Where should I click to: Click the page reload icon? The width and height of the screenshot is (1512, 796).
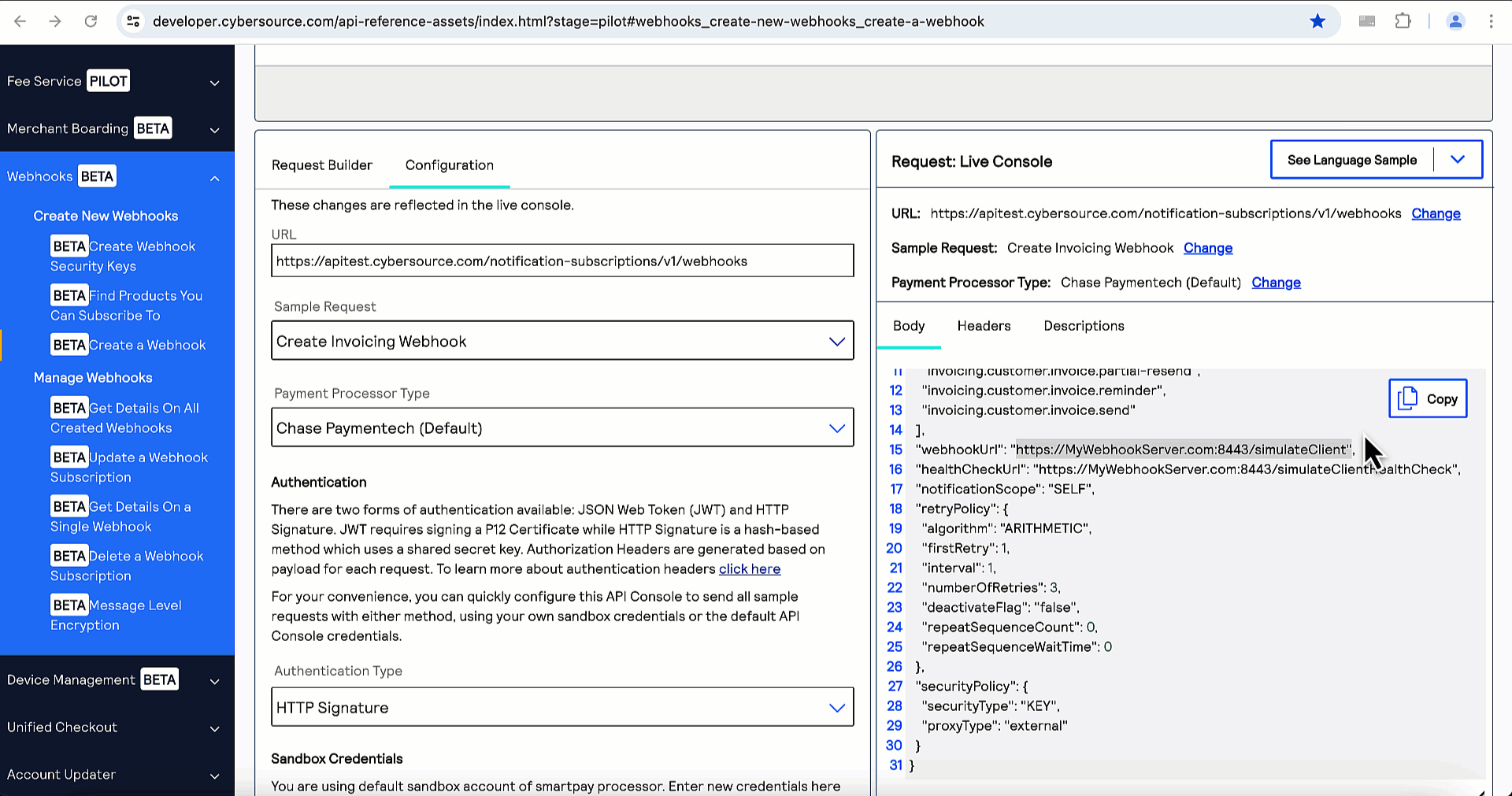click(x=91, y=21)
